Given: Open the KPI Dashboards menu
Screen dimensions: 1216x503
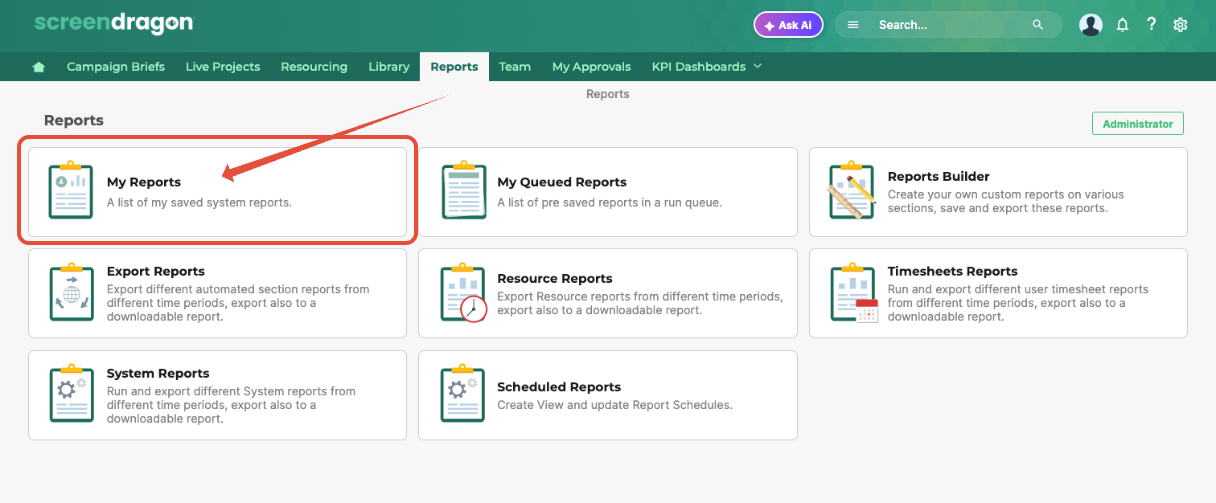Looking at the screenshot, I should click(699, 67).
